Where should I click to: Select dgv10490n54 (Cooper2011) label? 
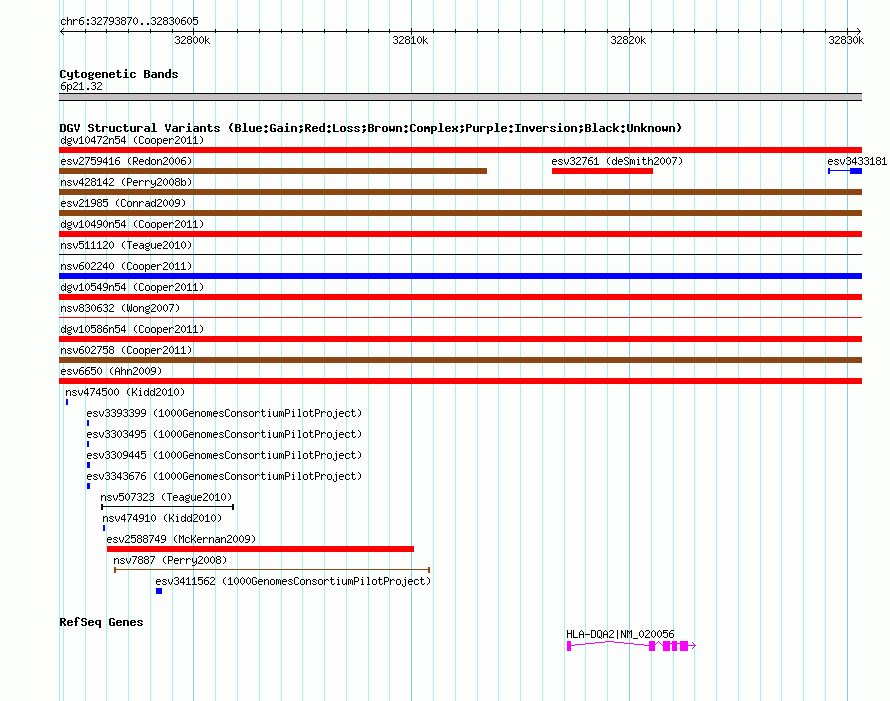pyautogui.click(x=132, y=224)
